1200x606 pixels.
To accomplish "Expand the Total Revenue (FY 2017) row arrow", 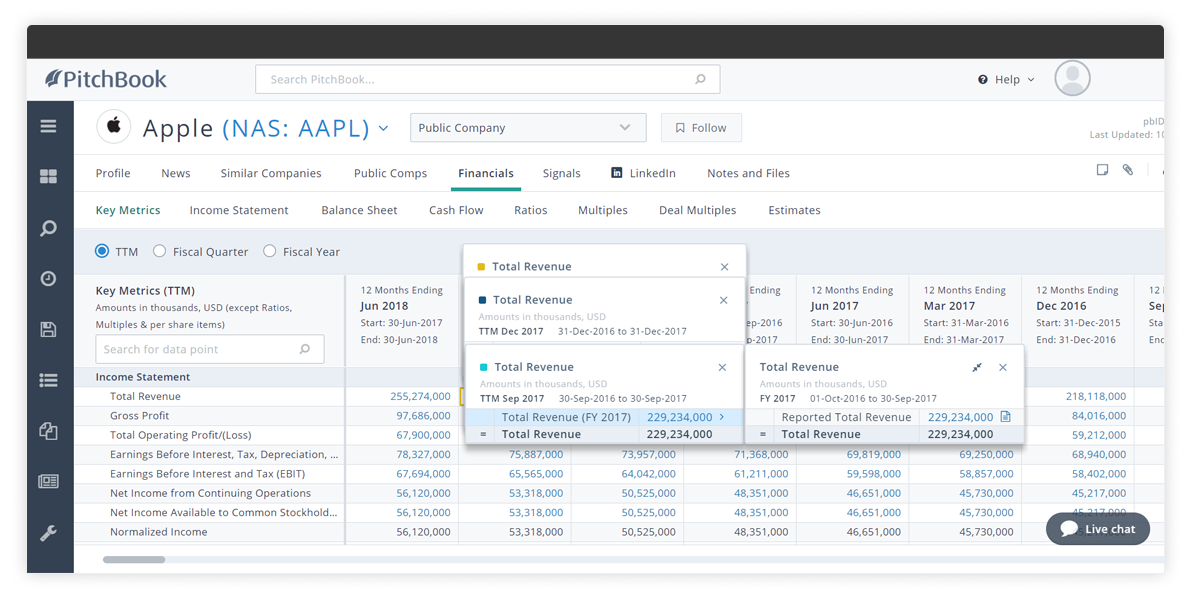I will pyautogui.click(x=723, y=417).
